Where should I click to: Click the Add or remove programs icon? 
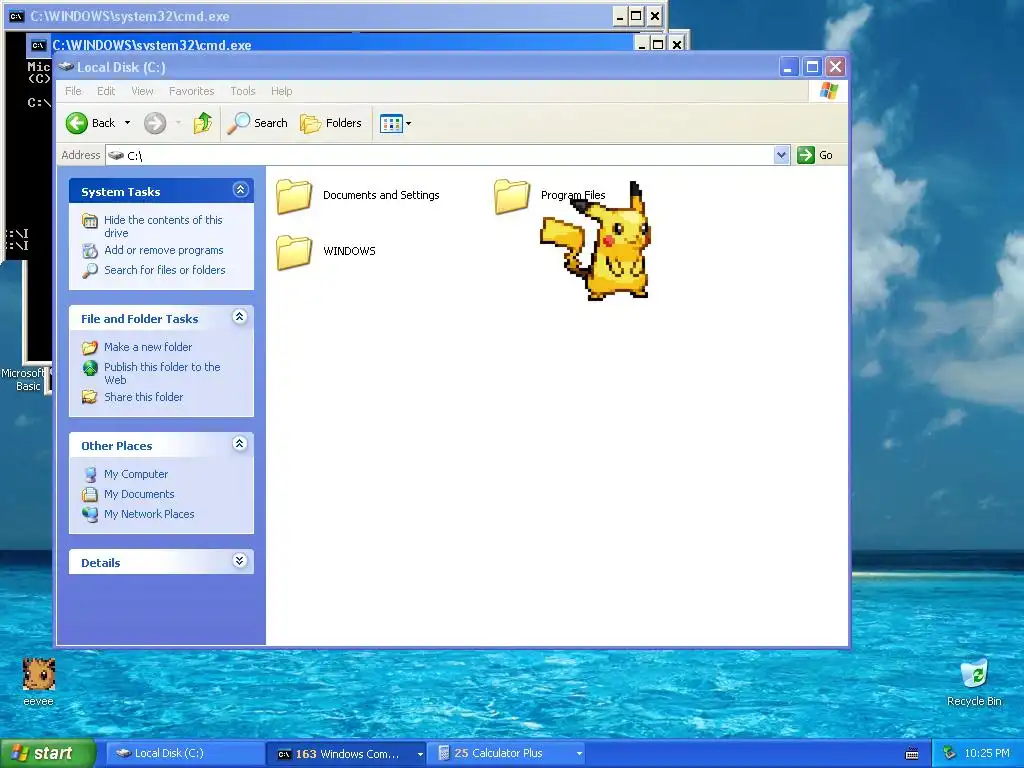tap(89, 250)
